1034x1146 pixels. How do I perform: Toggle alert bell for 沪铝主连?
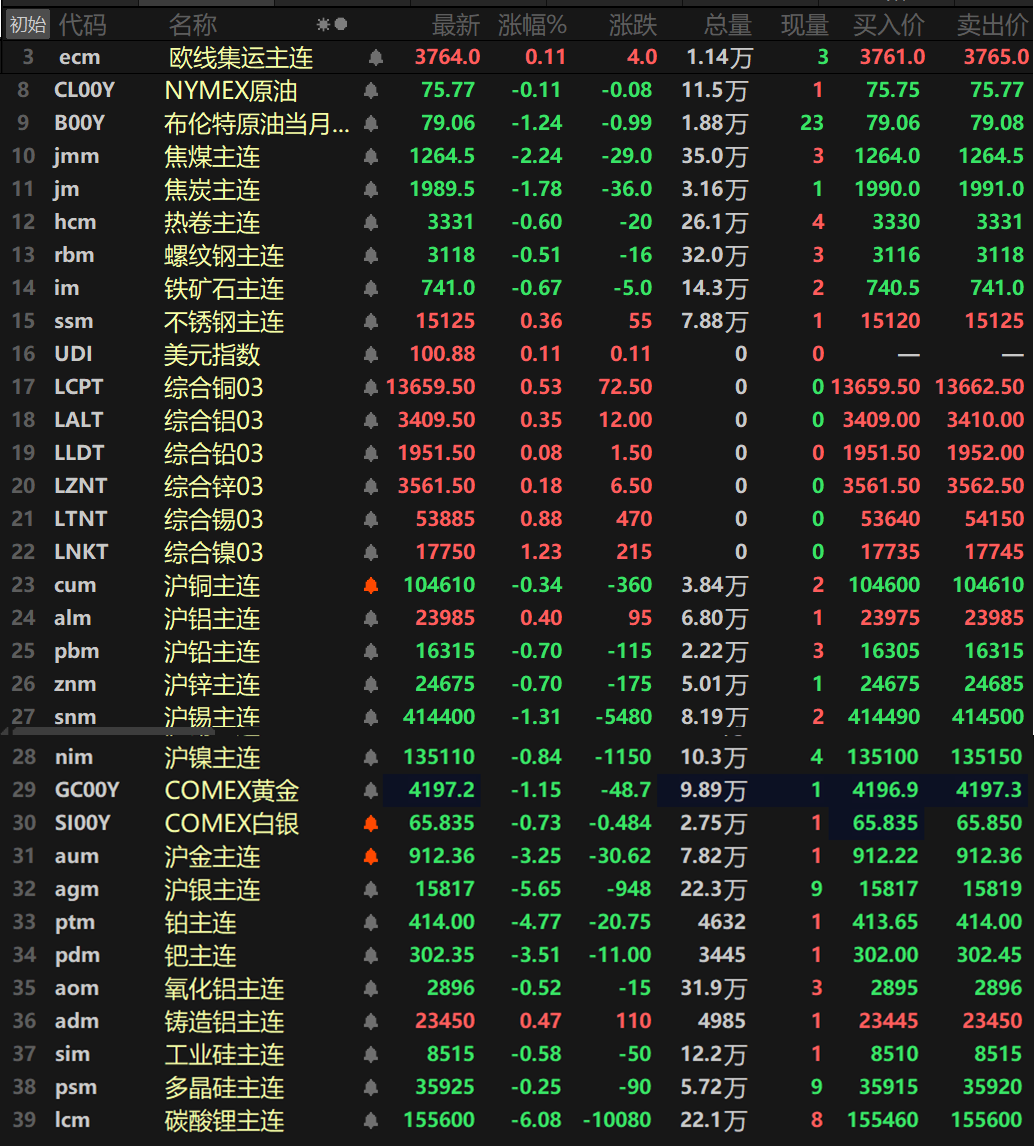(x=371, y=618)
